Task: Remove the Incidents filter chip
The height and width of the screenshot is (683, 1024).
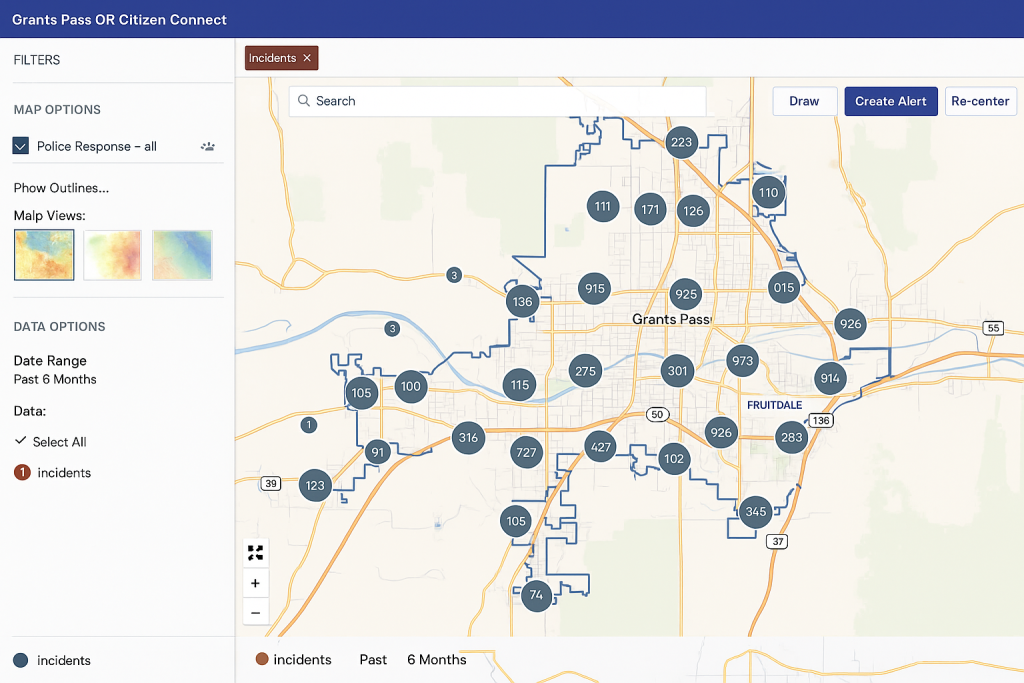Action: click(307, 58)
